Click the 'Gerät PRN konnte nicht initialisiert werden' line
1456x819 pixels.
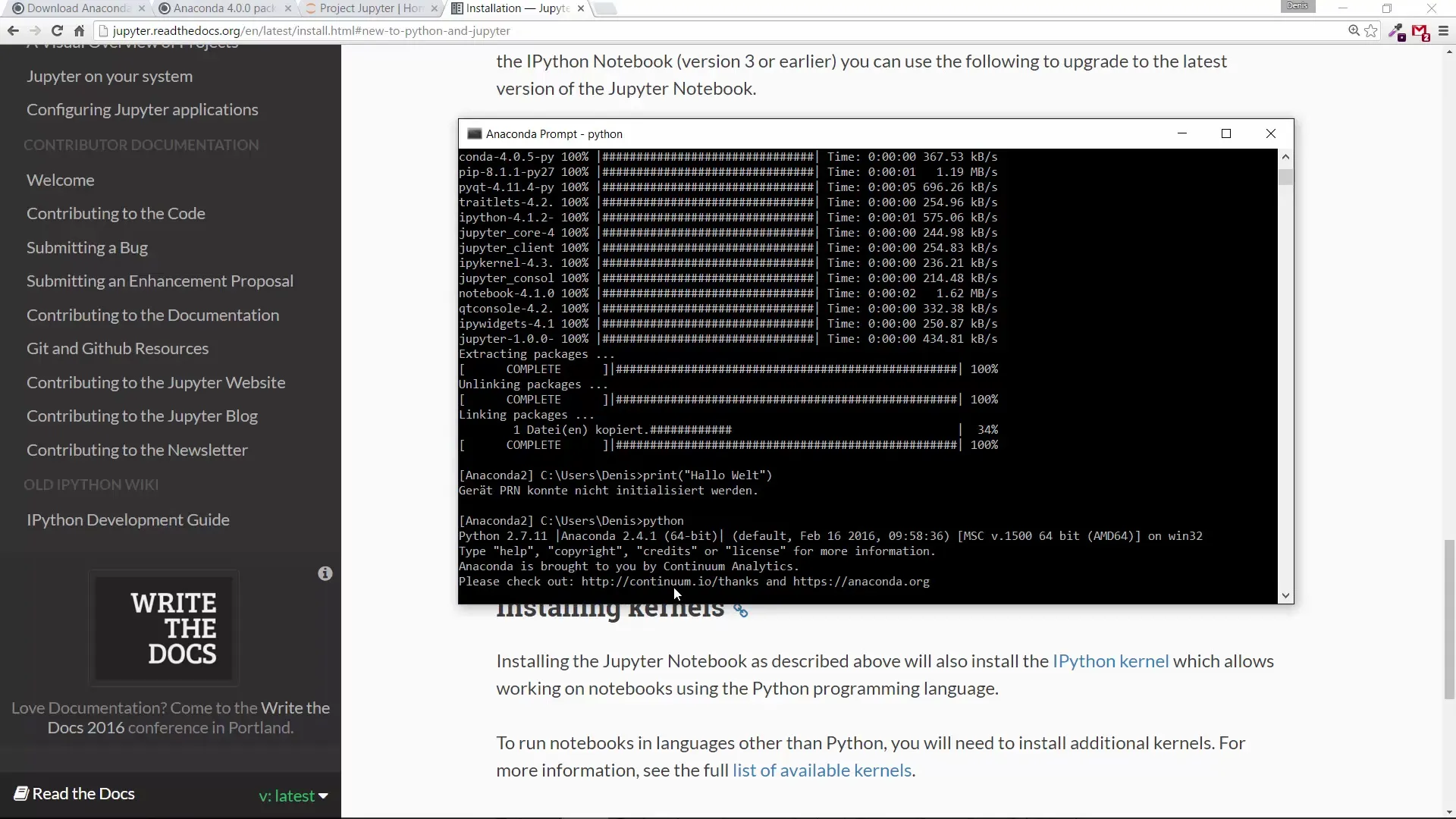[608, 491]
